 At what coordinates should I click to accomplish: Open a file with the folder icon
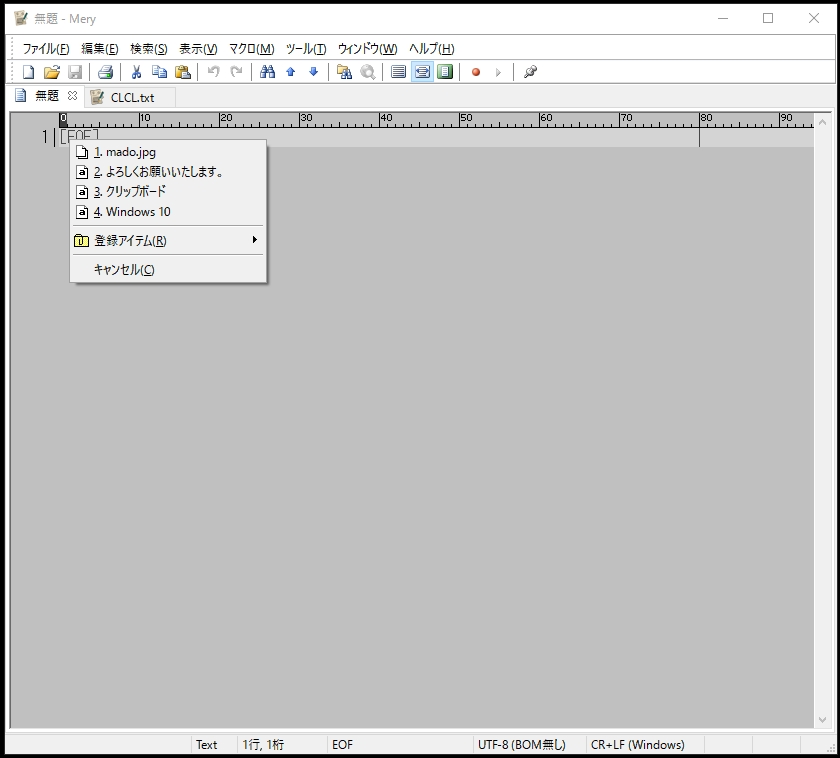[x=51, y=72]
